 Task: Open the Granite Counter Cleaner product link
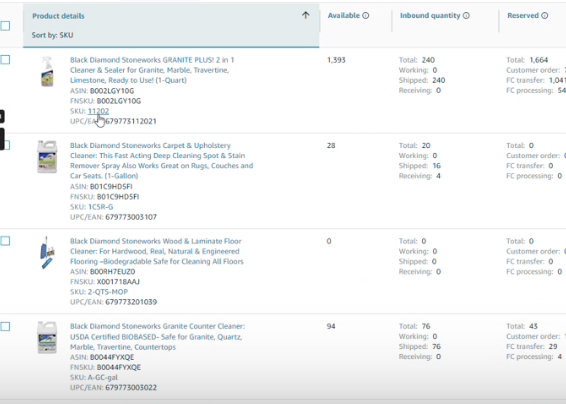pos(157,336)
